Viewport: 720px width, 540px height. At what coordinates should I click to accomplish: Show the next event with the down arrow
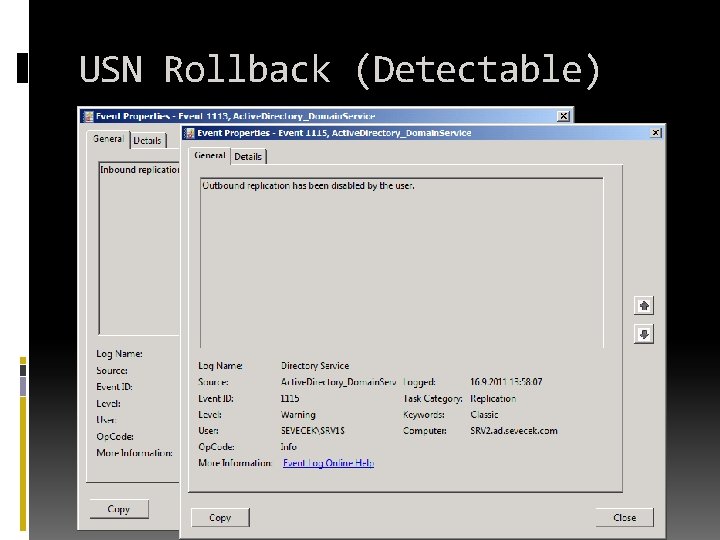(644, 334)
